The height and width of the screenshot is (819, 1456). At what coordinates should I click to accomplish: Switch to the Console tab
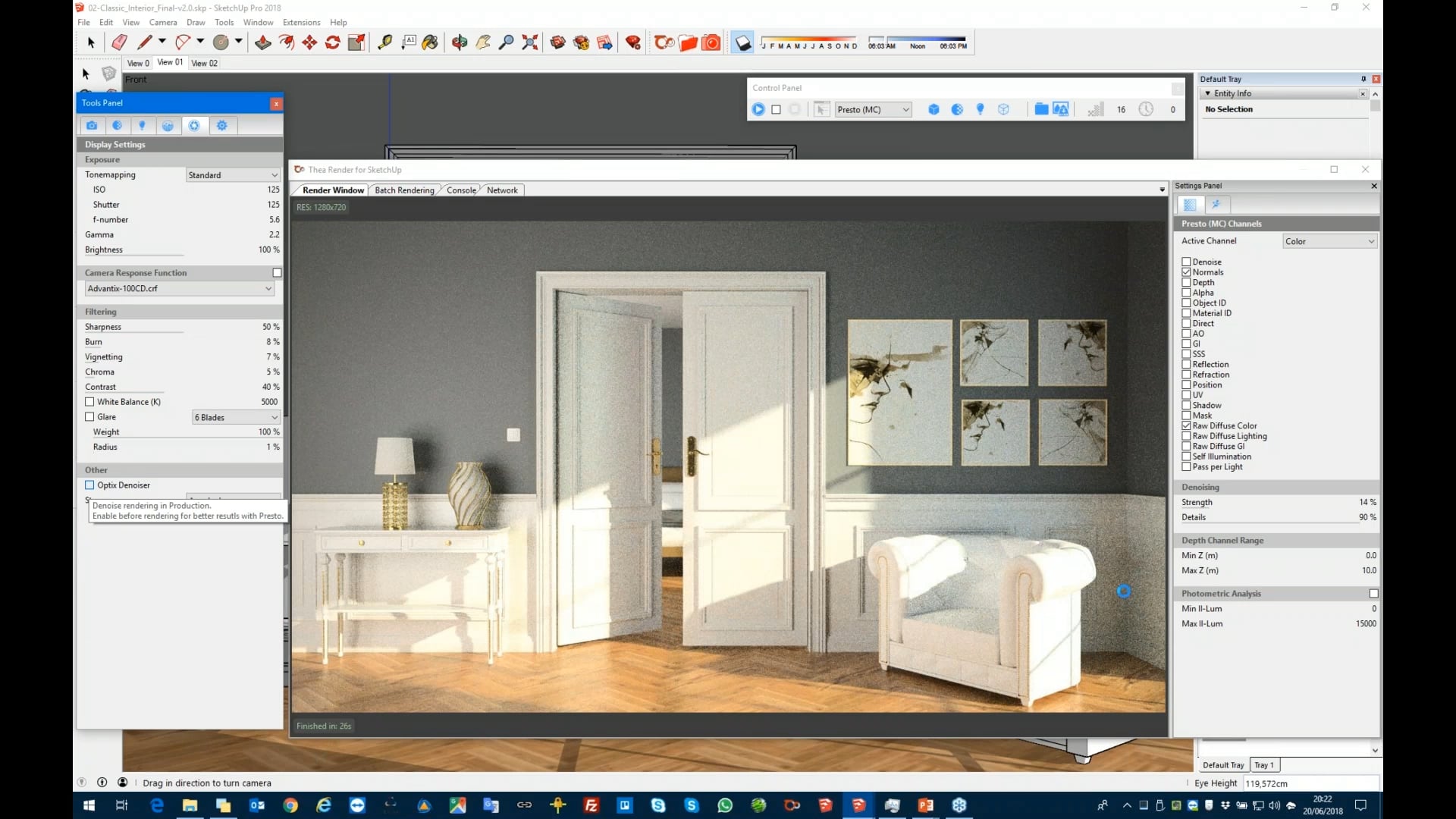[x=460, y=190]
